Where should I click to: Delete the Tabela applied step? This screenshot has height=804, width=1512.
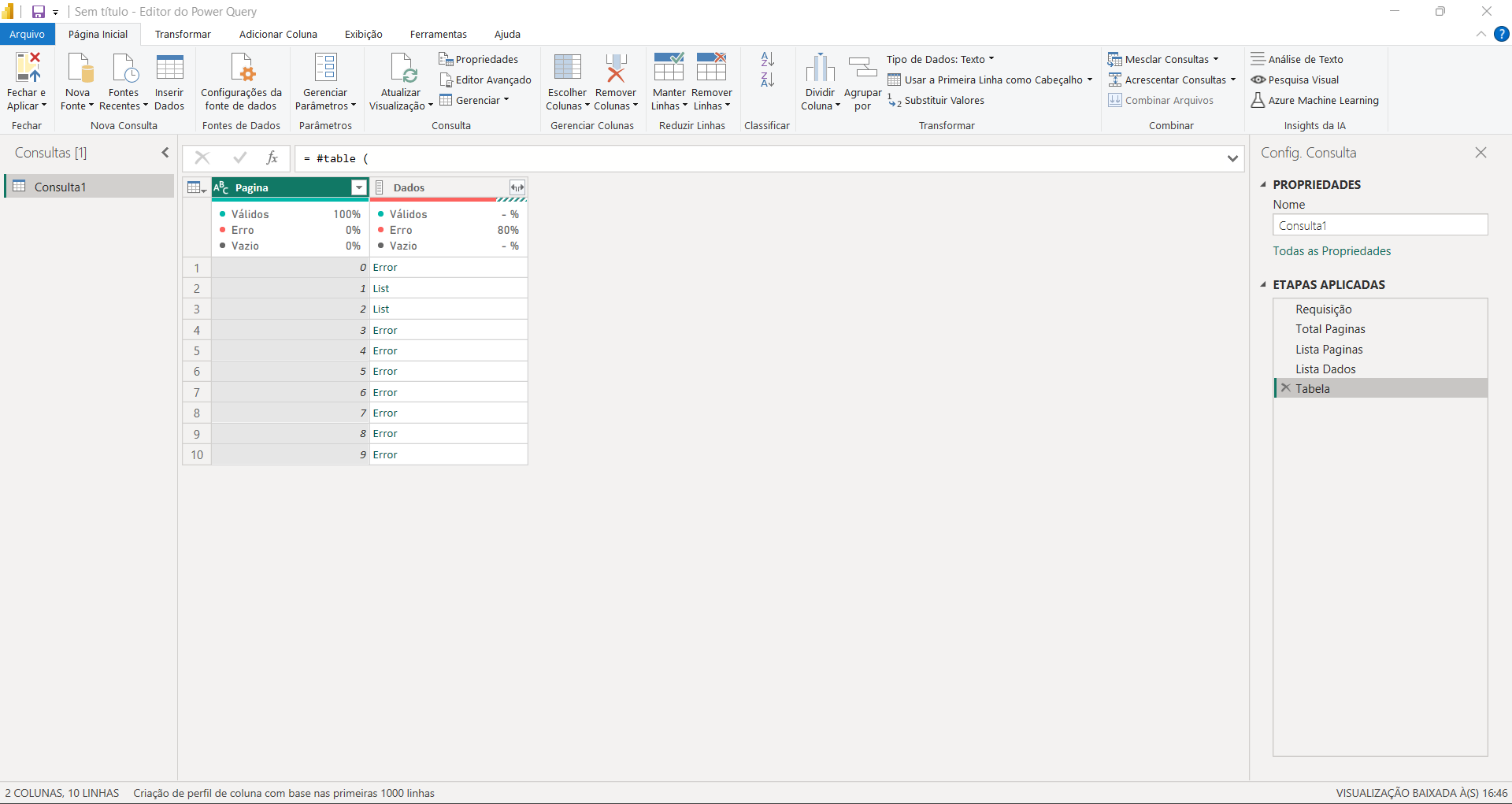[x=1285, y=388]
